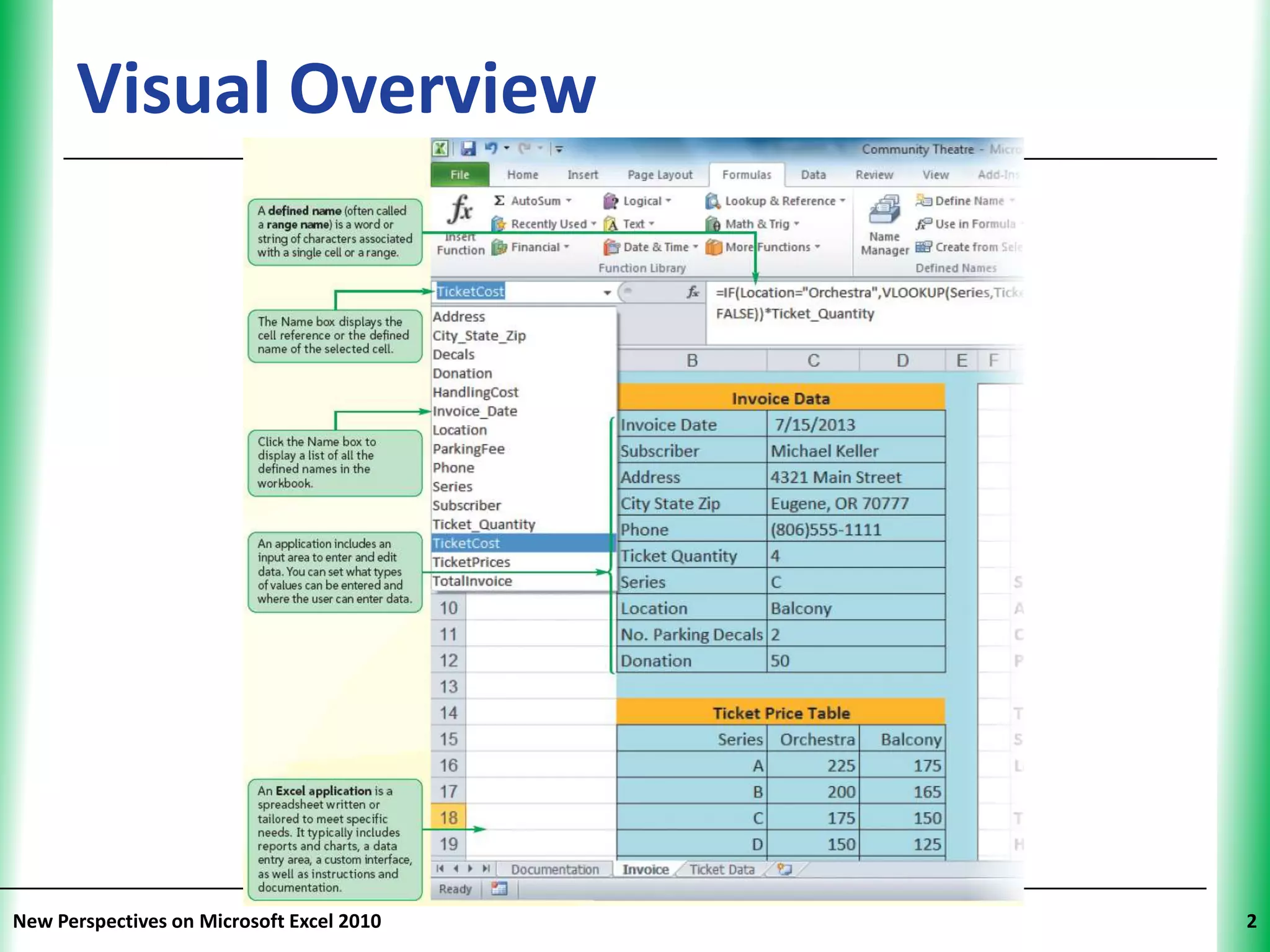Click the AutoSum sigma icon
The height and width of the screenshot is (952, 1270).
click(499, 201)
